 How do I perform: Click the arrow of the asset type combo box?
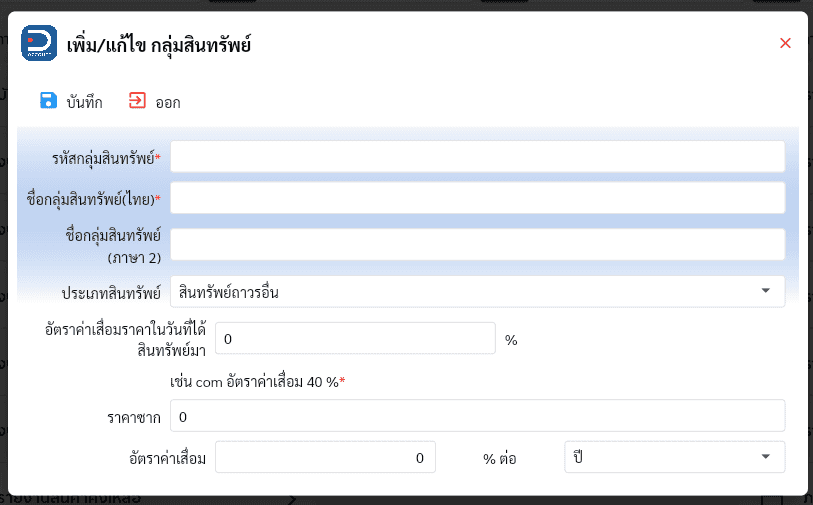(x=765, y=291)
